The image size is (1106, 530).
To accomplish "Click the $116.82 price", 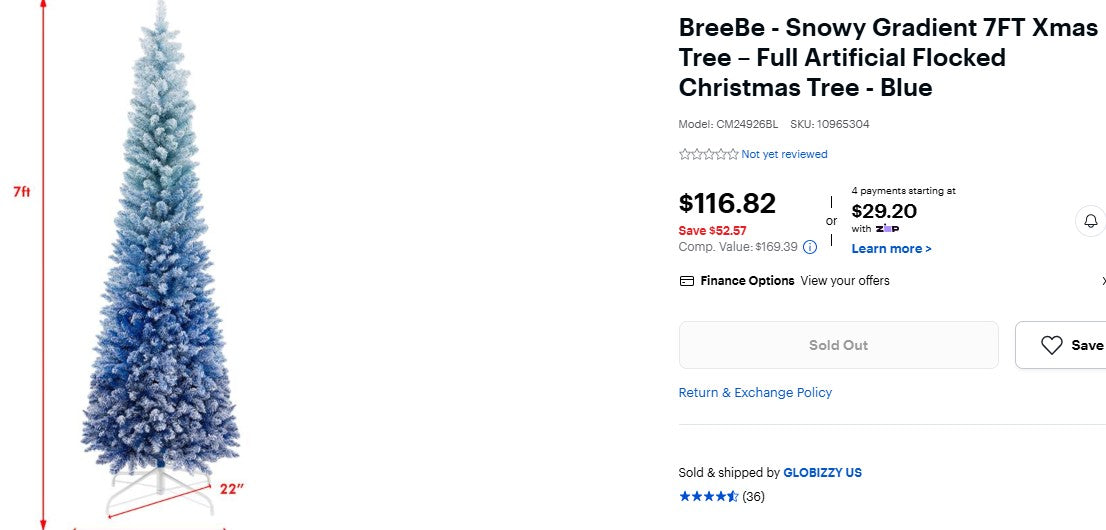I will (727, 204).
